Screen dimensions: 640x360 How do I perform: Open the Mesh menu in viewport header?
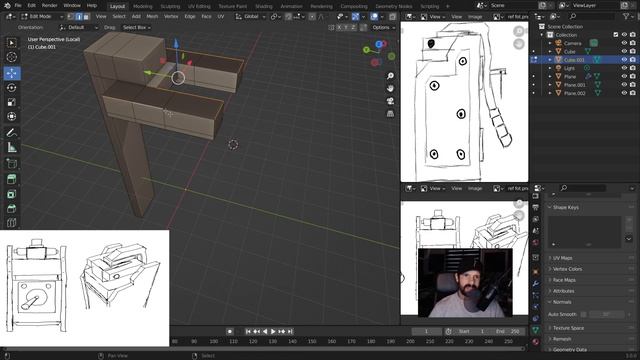tap(152, 17)
